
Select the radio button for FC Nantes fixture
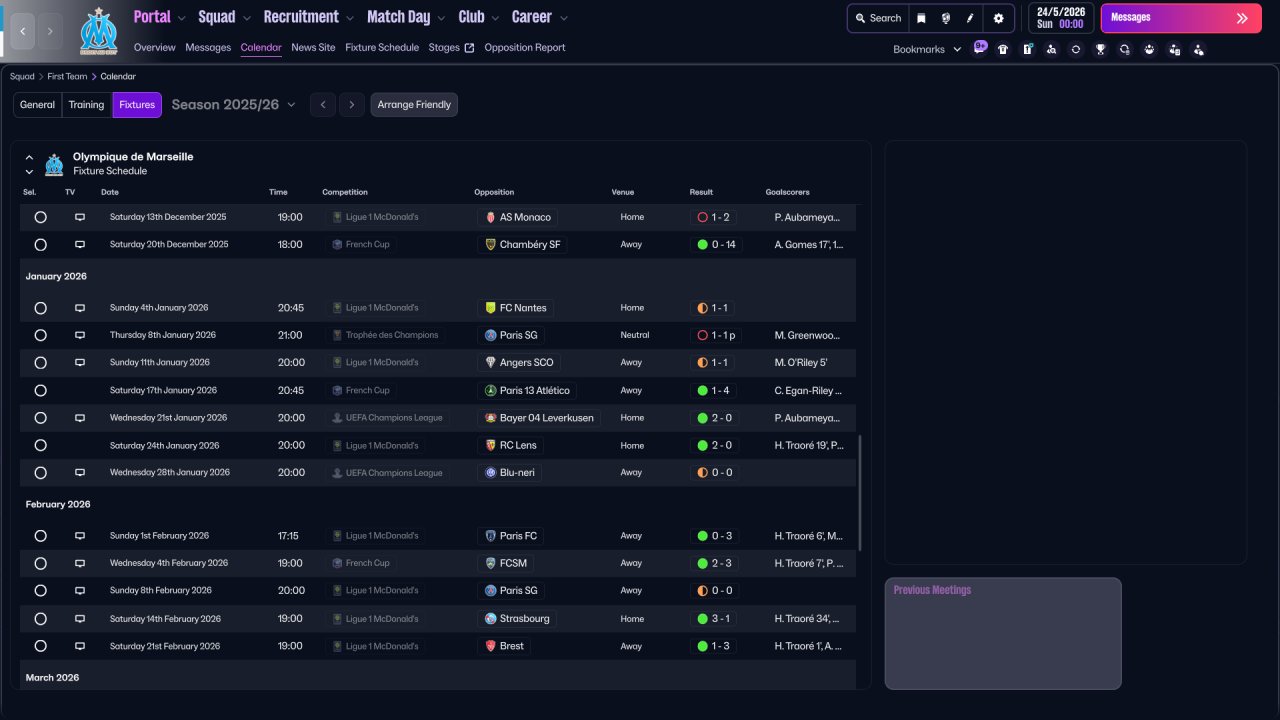point(40,308)
